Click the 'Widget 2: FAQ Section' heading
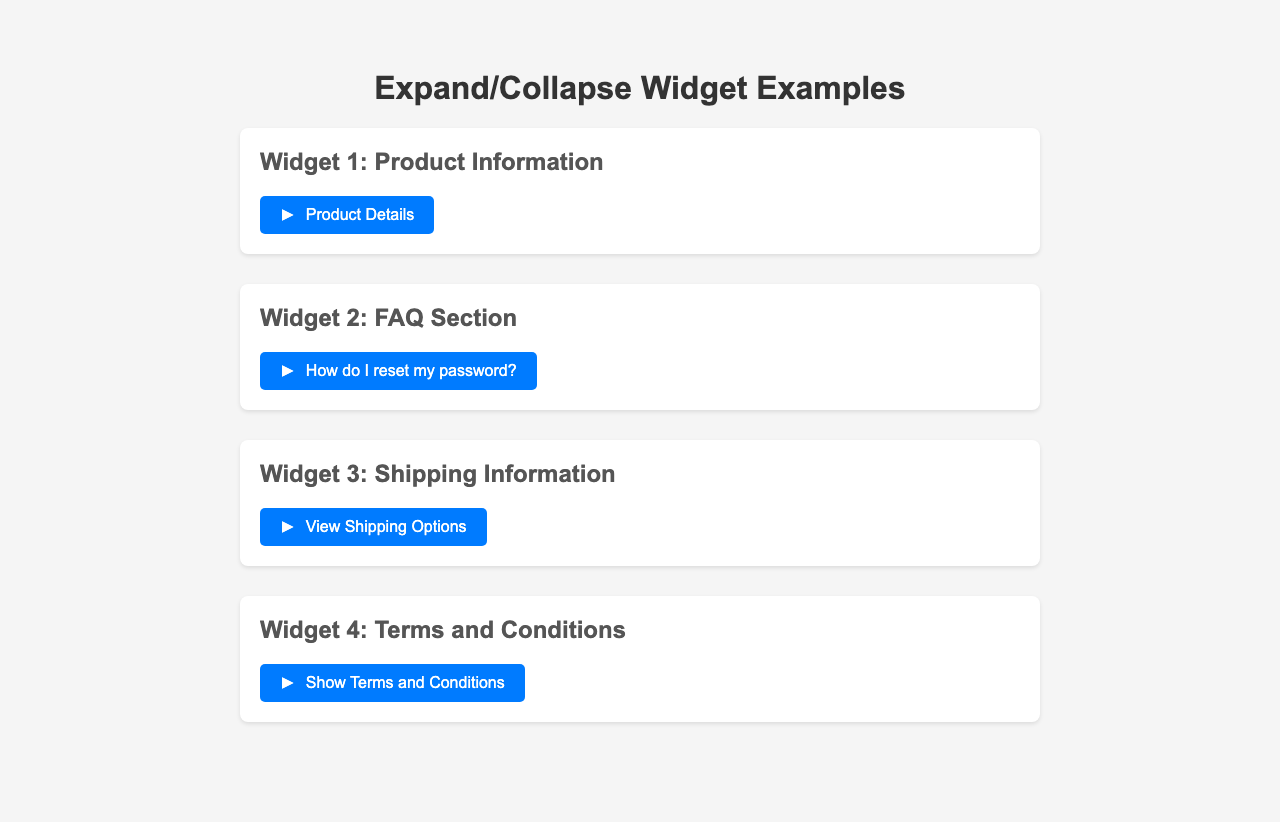 point(388,318)
